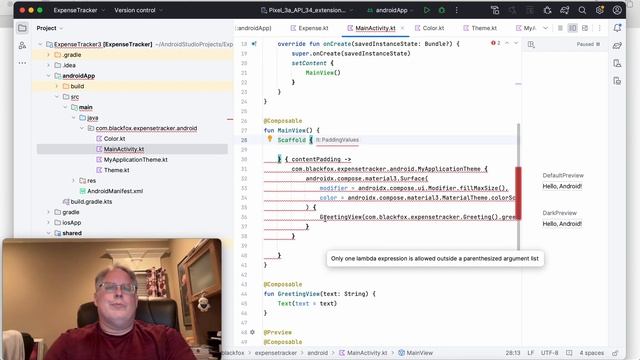Open the Gradle tool window icon
Image resolution: width=640 pixels, height=360 pixels.
[x=617, y=45]
